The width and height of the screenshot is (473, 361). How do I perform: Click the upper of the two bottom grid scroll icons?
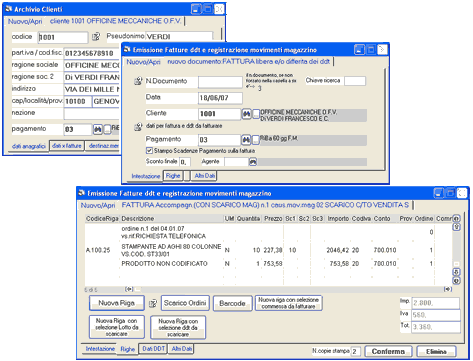click(456, 272)
